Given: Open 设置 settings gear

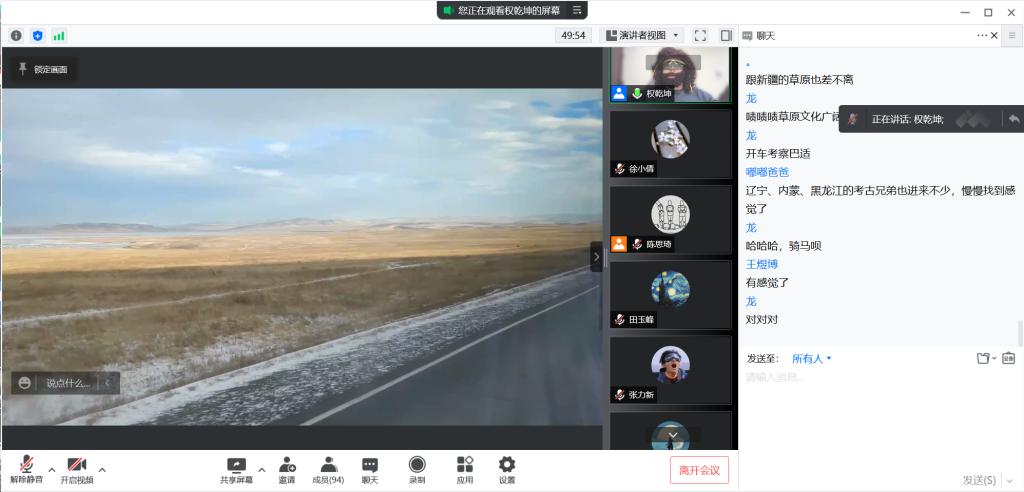Looking at the screenshot, I should [x=507, y=468].
